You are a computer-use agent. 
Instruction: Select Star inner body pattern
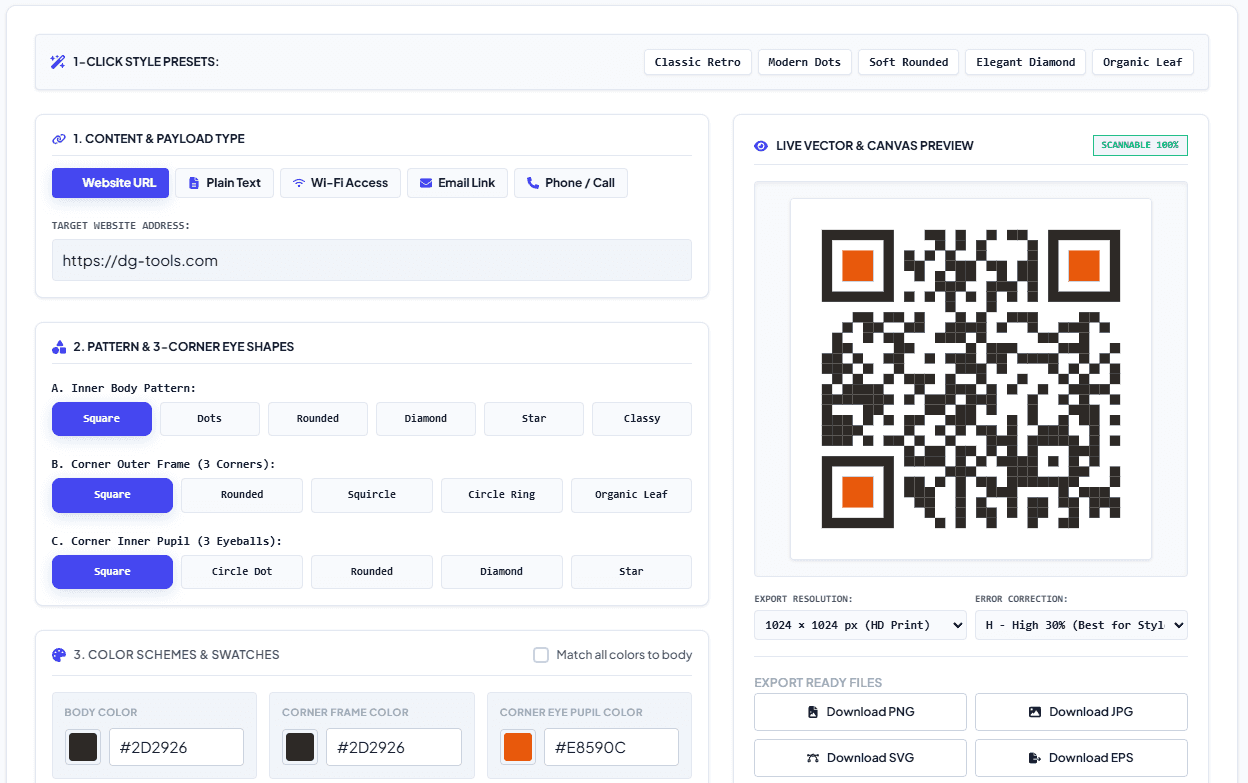[534, 419]
